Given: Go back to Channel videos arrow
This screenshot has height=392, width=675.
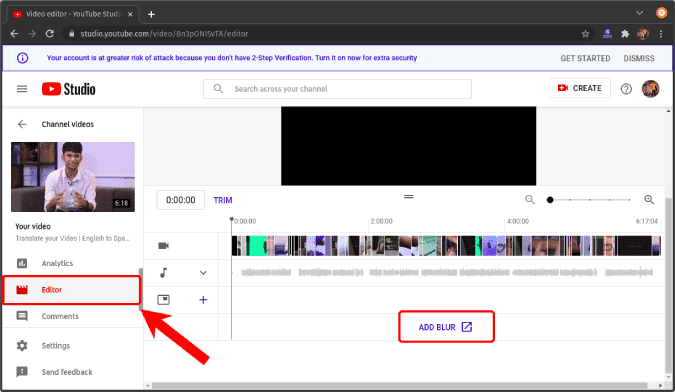Looking at the screenshot, I should point(22,124).
